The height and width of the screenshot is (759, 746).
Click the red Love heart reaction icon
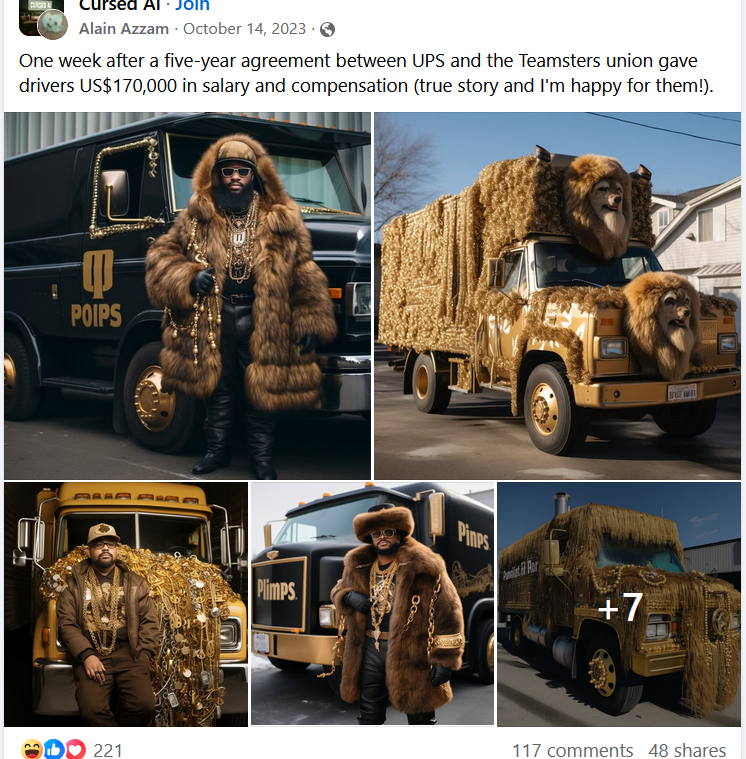76,749
